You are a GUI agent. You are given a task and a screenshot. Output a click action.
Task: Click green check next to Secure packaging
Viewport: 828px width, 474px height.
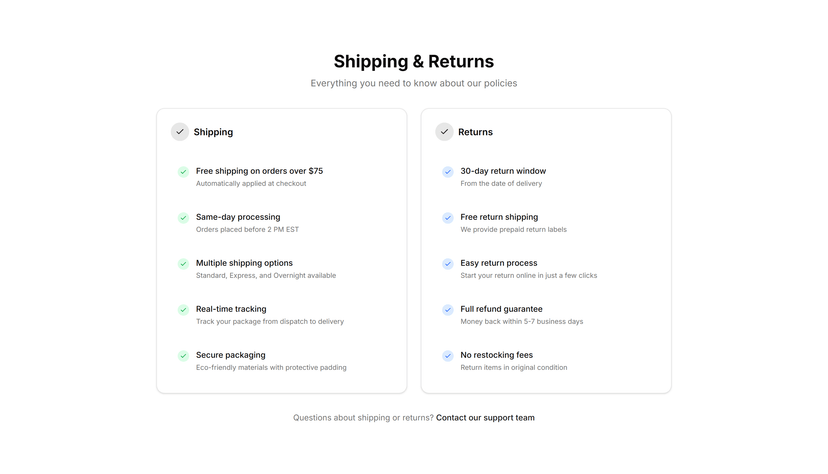pyautogui.click(x=183, y=355)
